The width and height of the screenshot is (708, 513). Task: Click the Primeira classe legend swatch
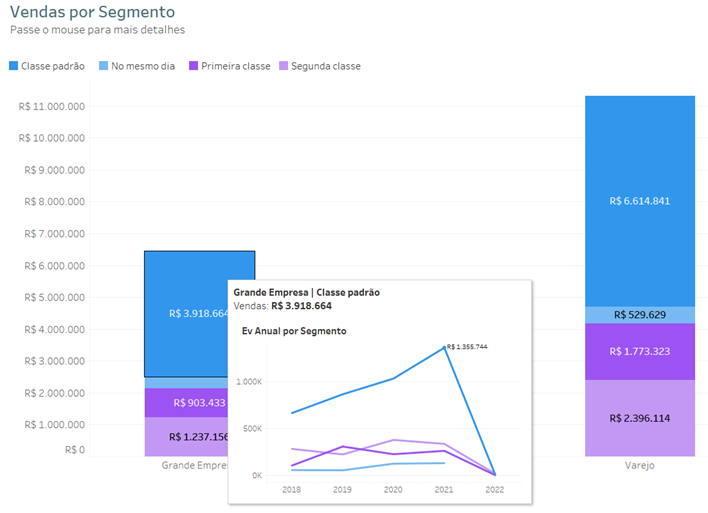click(x=193, y=66)
